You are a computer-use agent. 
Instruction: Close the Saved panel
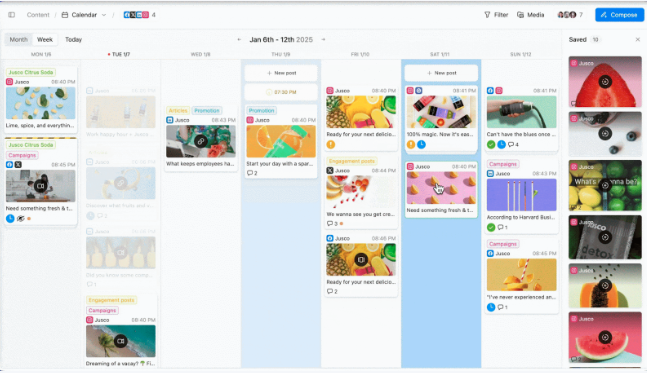tap(638, 40)
